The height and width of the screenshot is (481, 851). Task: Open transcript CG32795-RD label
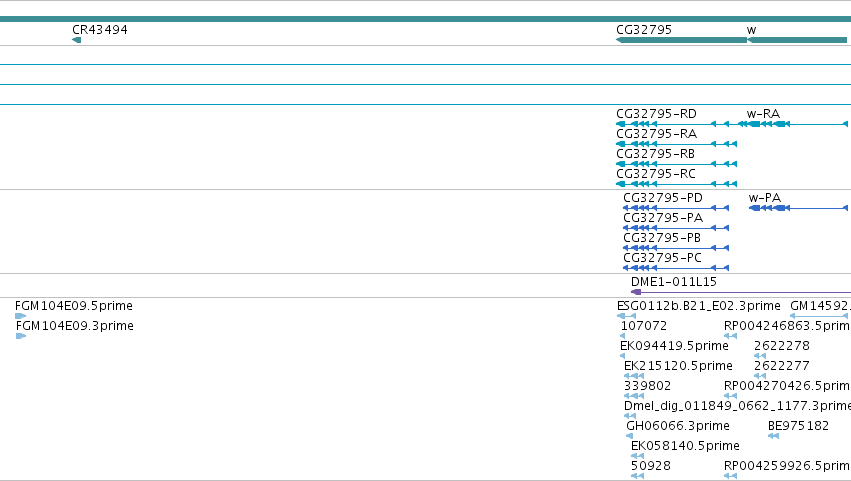tap(657, 114)
